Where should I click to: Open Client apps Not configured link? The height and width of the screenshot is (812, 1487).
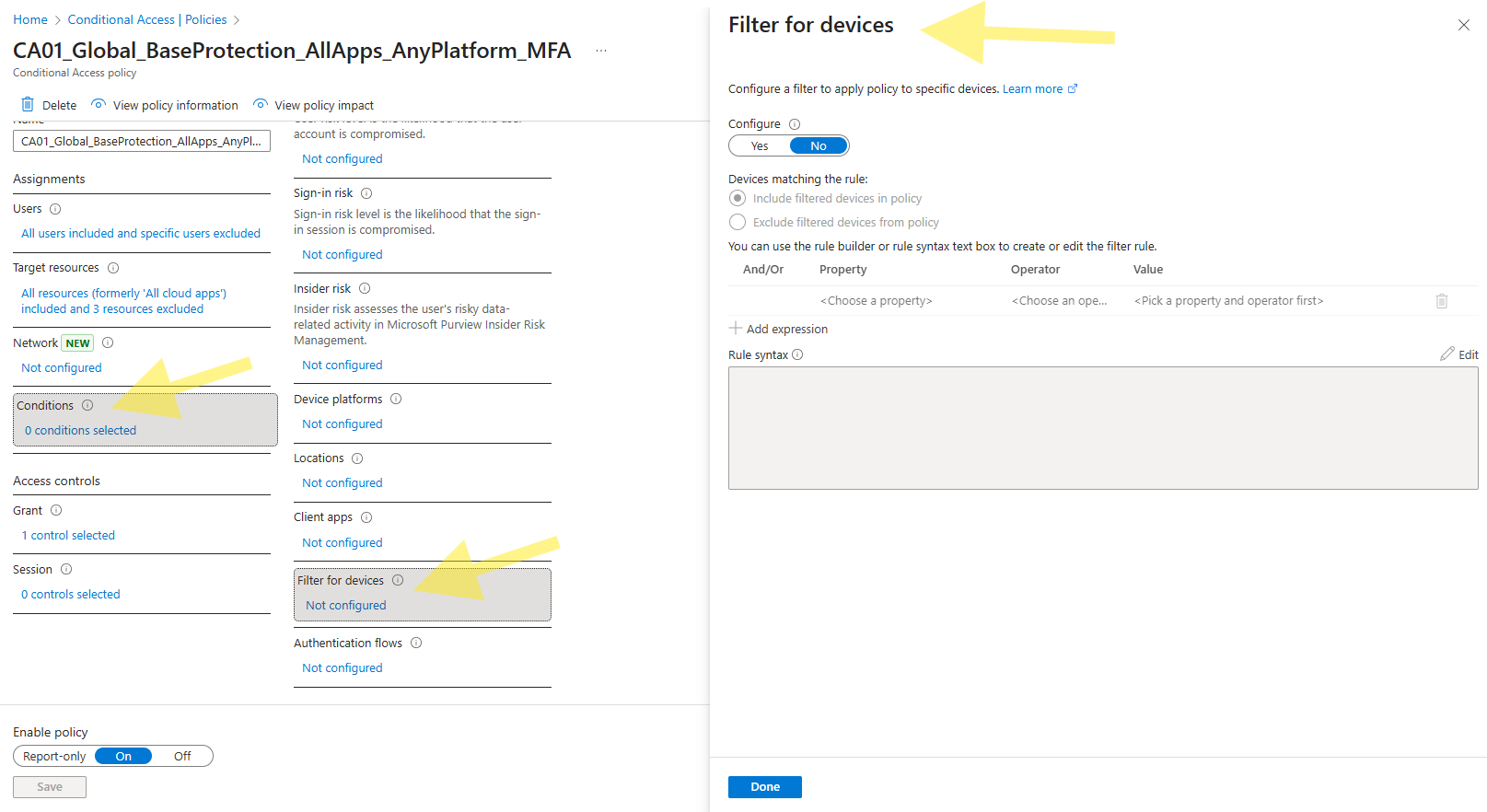[x=343, y=543]
